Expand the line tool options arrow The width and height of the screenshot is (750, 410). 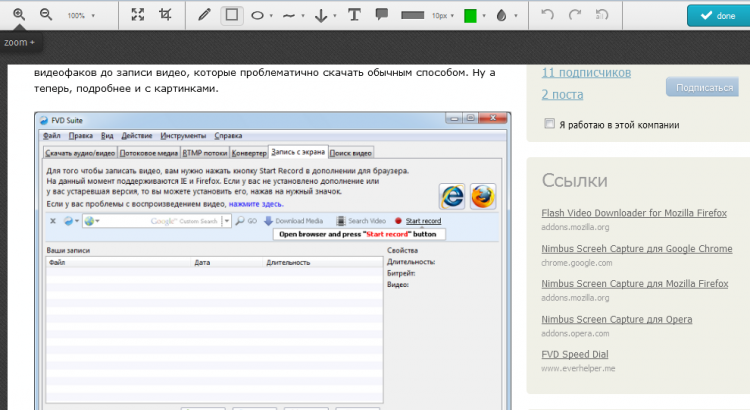coord(303,16)
